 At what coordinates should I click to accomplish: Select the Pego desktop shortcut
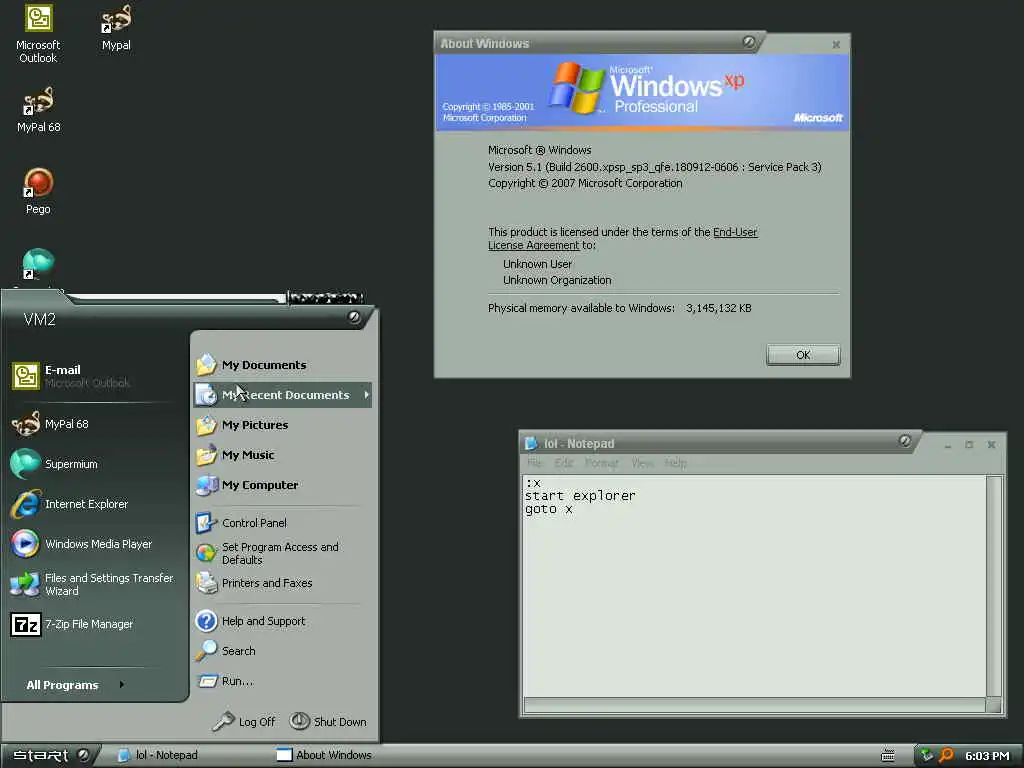(x=38, y=191)
